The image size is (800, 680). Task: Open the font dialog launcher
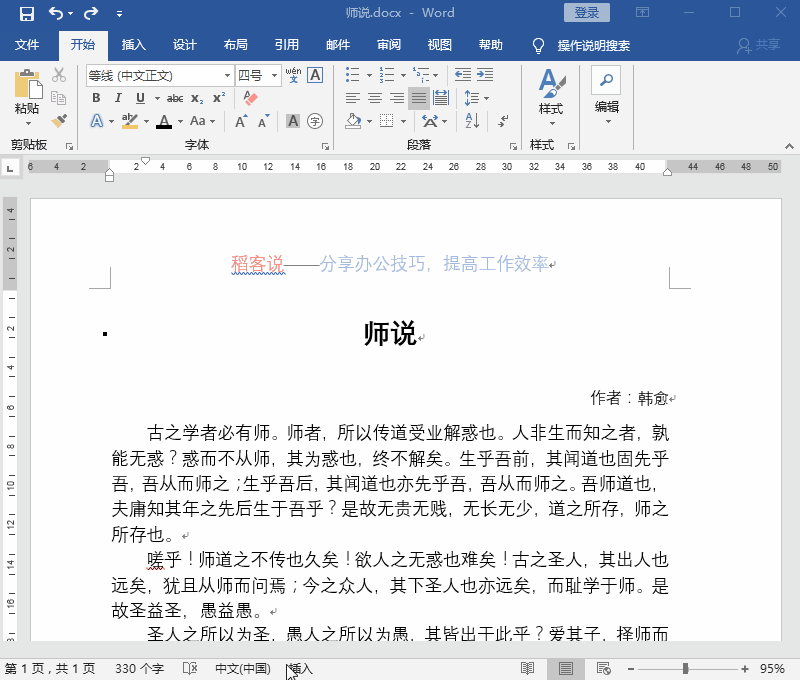325,146
